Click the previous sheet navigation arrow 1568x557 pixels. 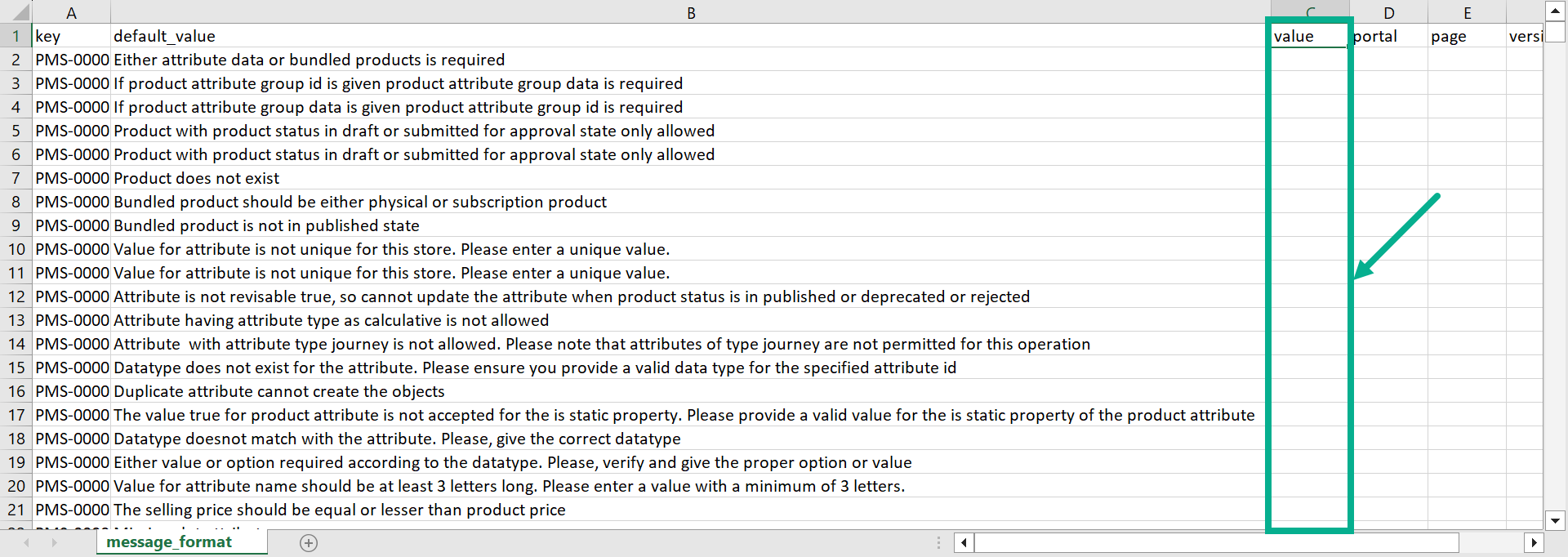(x=27, y=543)
